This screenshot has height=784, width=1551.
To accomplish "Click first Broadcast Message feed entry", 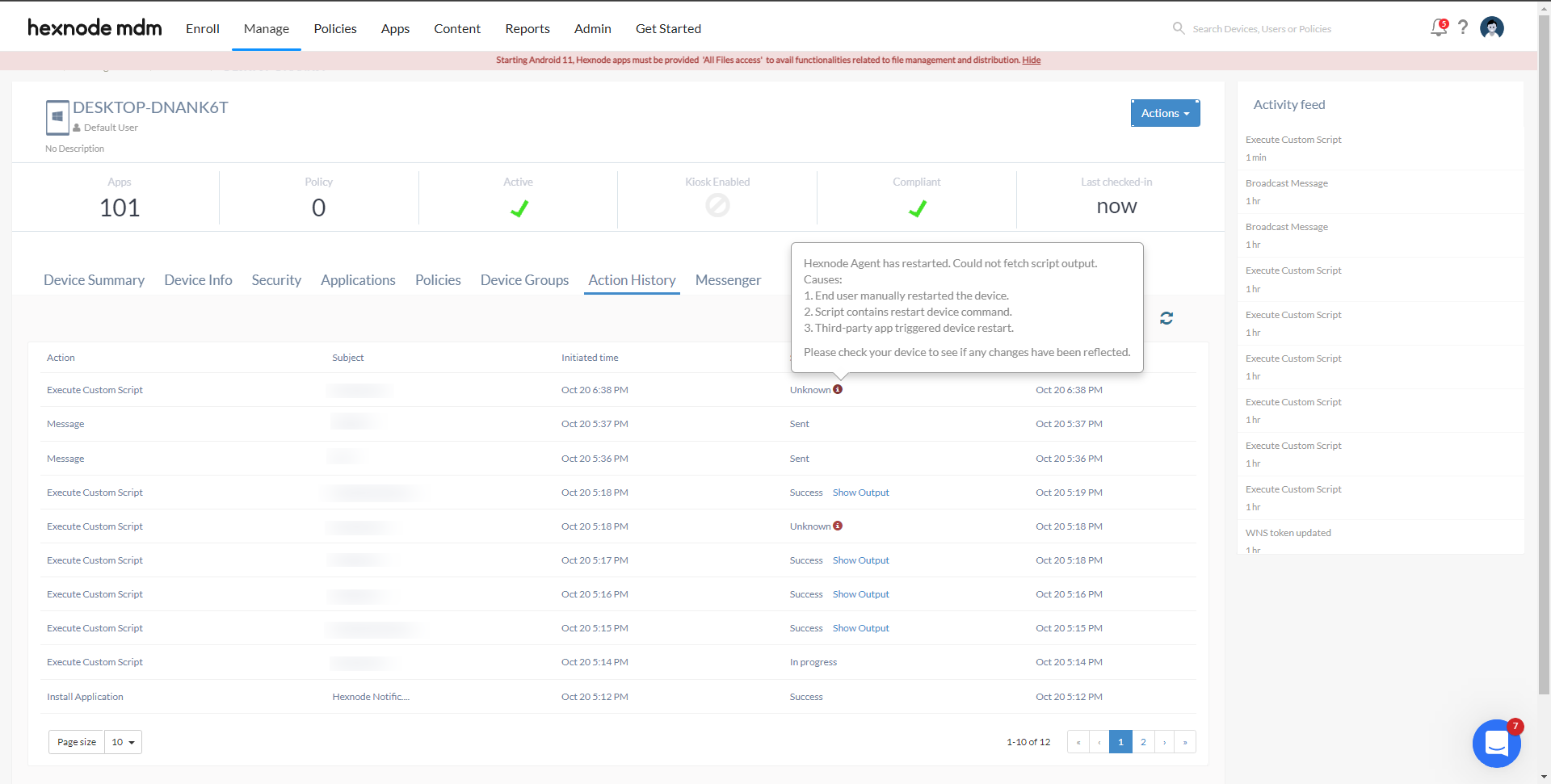I will click(x=1287, y=183).
